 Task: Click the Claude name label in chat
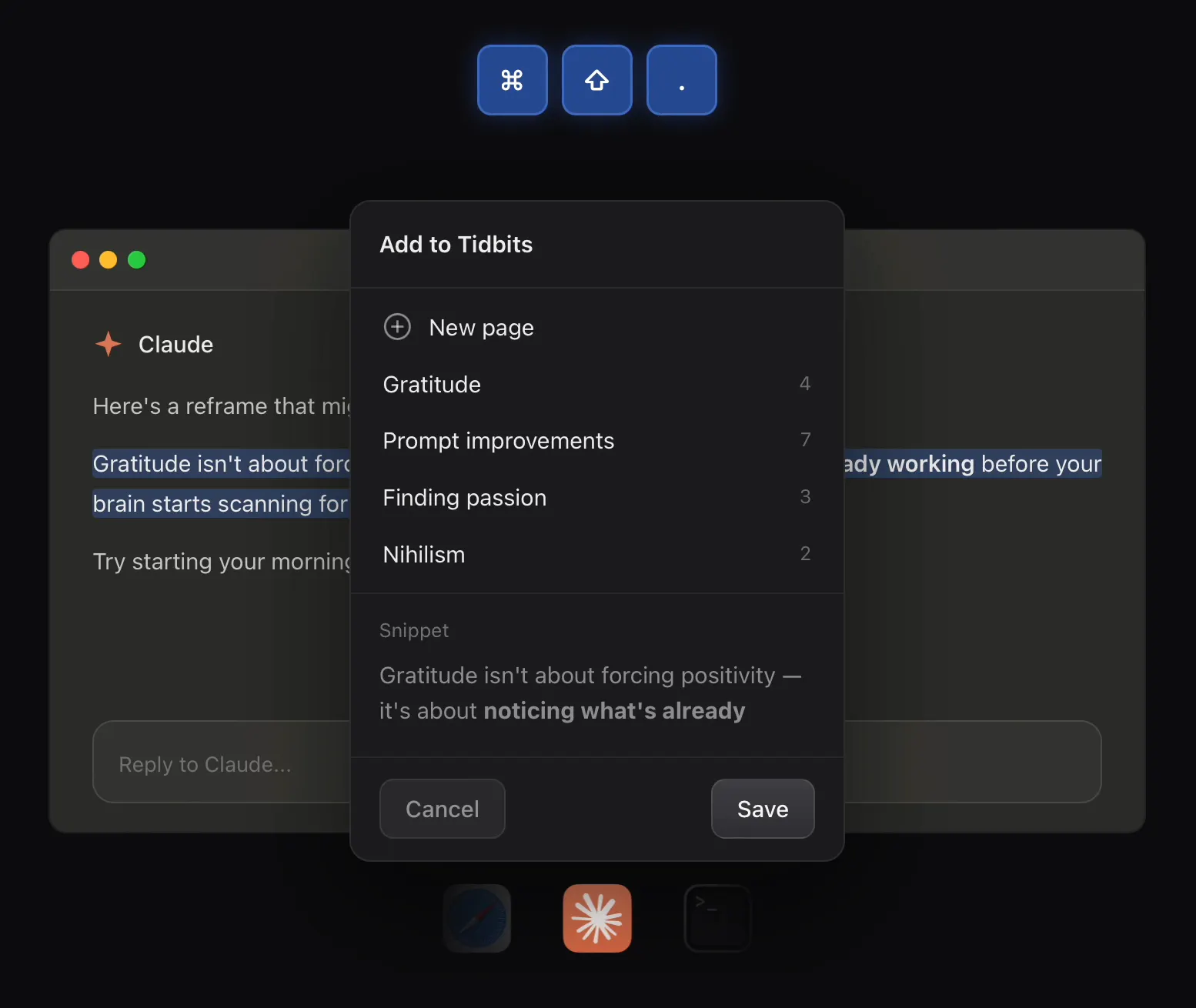pos(175,344)
